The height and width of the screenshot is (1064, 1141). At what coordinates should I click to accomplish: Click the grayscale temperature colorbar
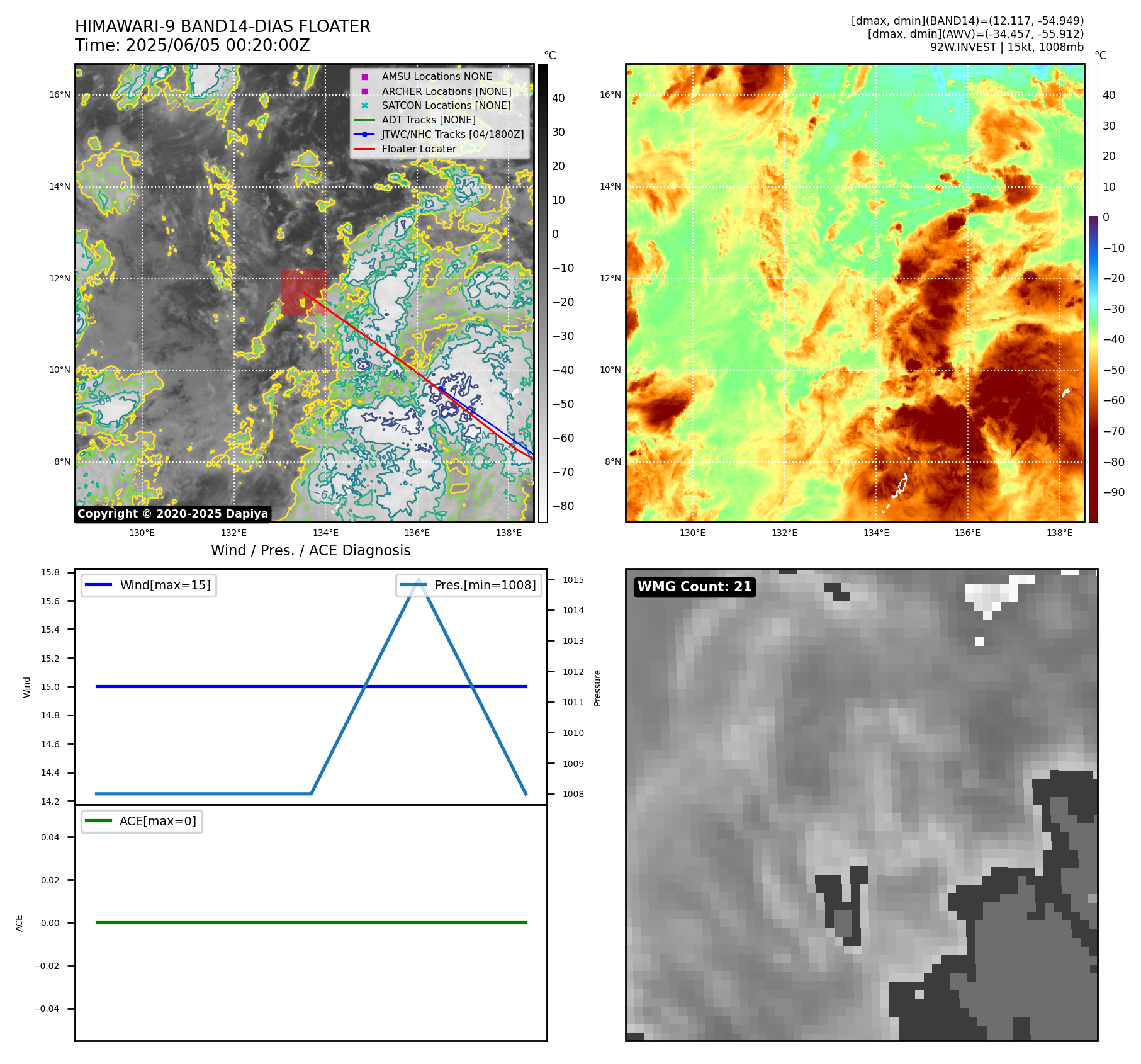pyautogui.click(x=542, y=293)
